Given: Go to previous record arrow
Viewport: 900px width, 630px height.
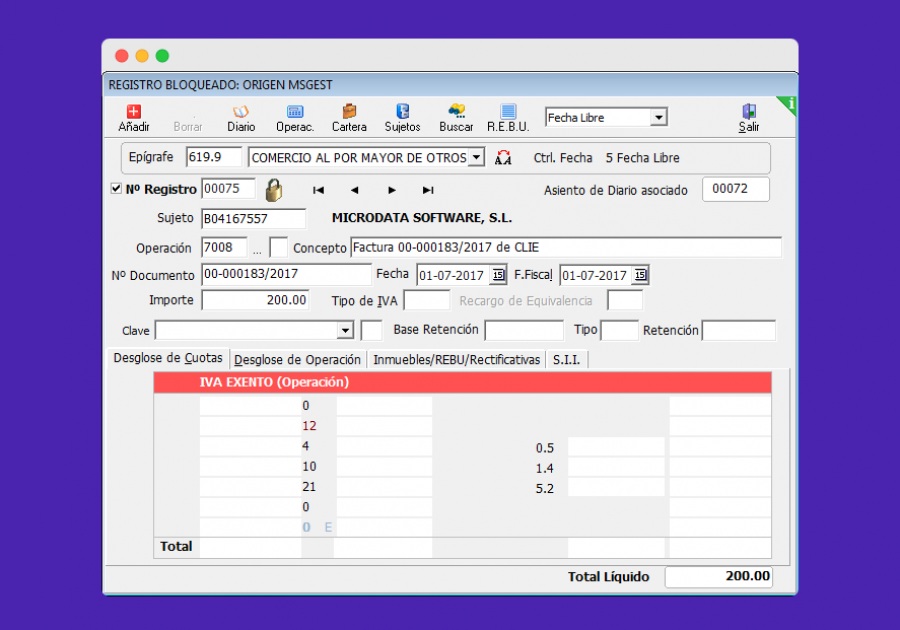Looking at the screenshot, I should (x=355, y=190).
